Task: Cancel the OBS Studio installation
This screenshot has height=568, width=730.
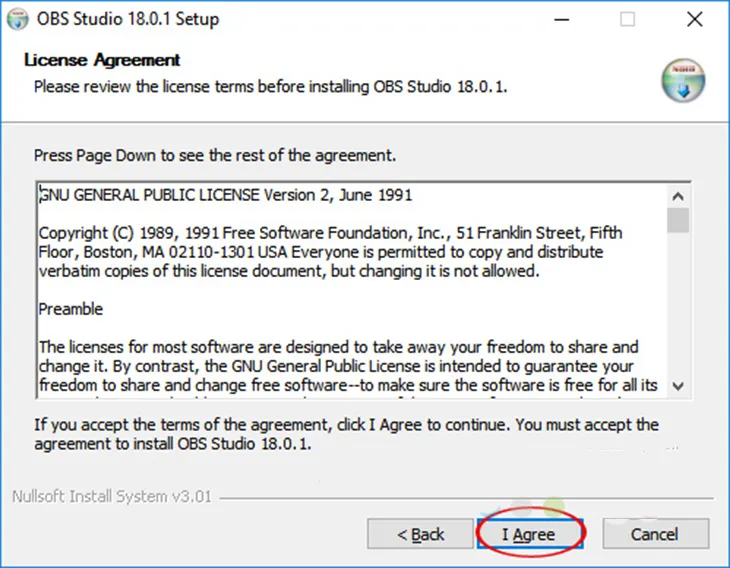Action: point(655,535)
